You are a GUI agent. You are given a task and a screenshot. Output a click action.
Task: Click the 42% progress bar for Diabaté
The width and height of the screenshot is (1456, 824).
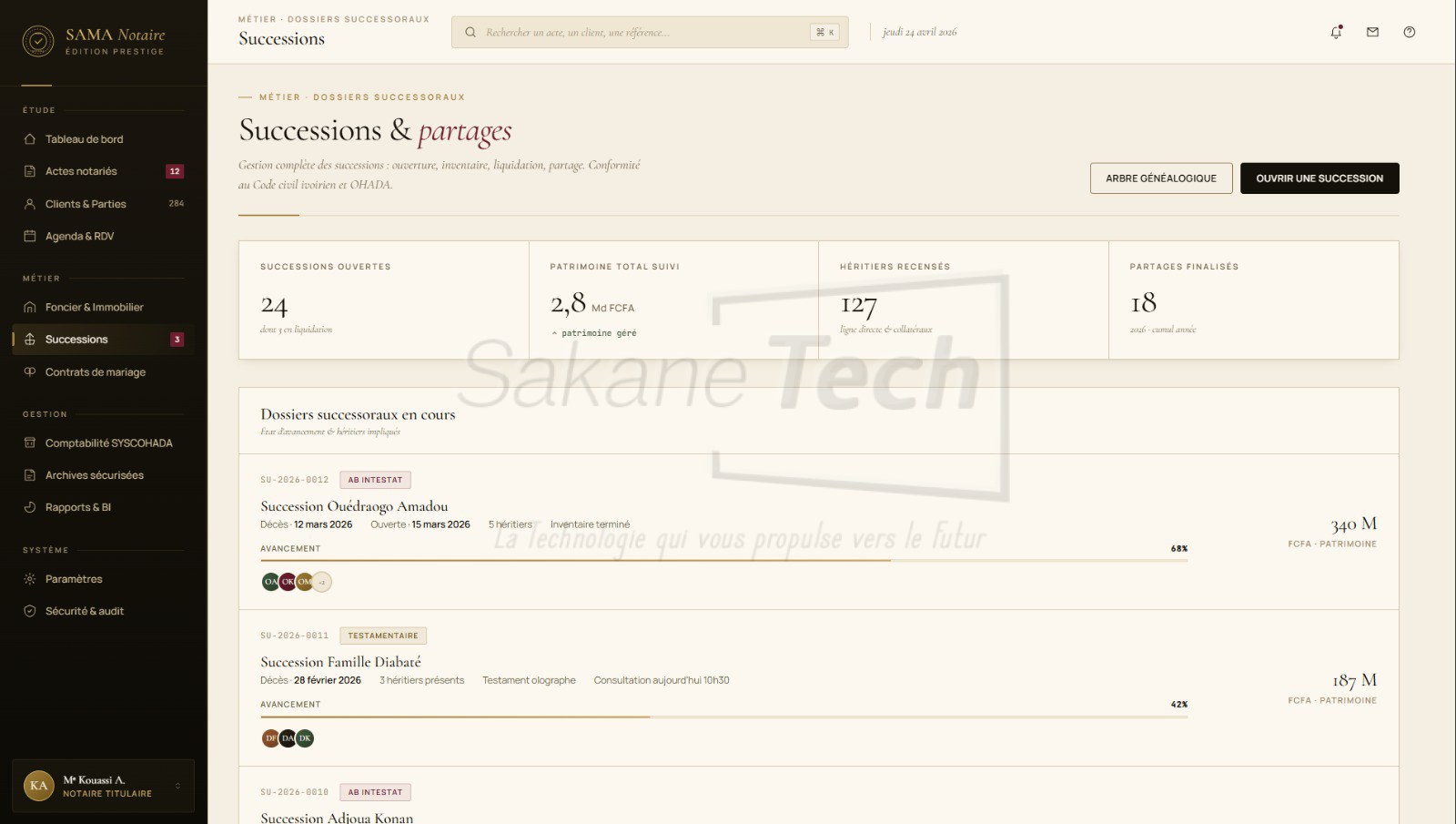pyautogui.click(x=723, y=717)
